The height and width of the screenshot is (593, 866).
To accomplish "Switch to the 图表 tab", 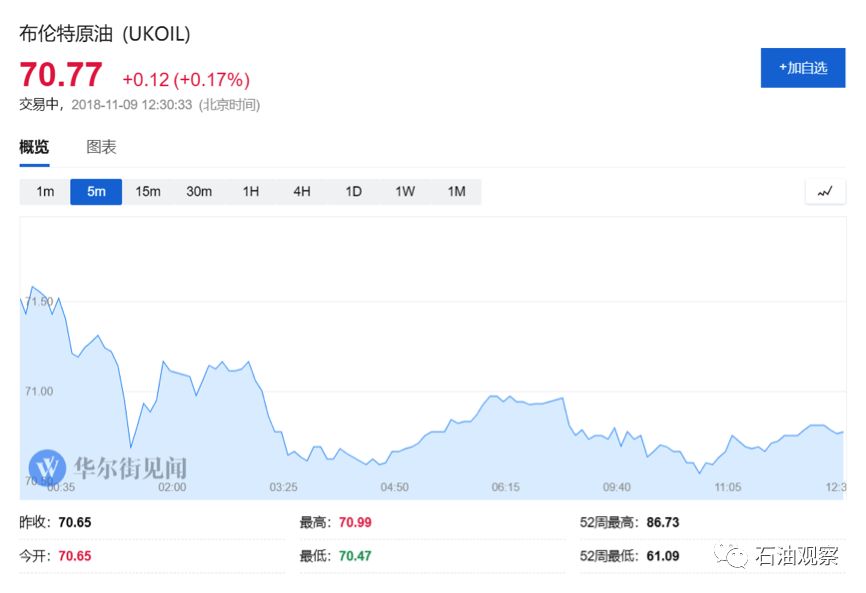I will tap(101, 147).
